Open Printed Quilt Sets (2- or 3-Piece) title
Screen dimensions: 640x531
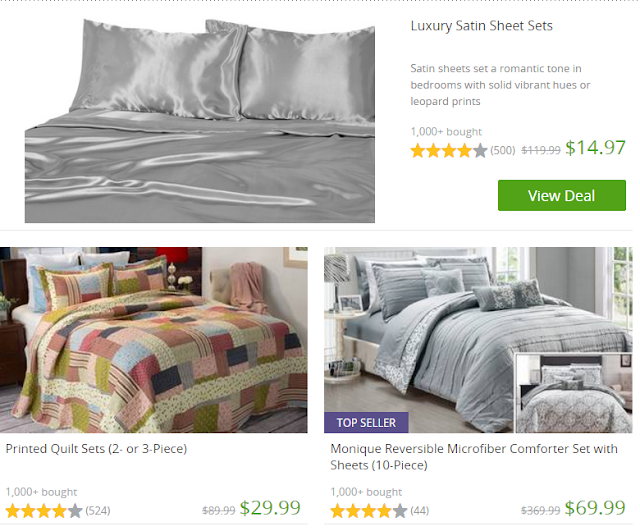coord(96,449)
